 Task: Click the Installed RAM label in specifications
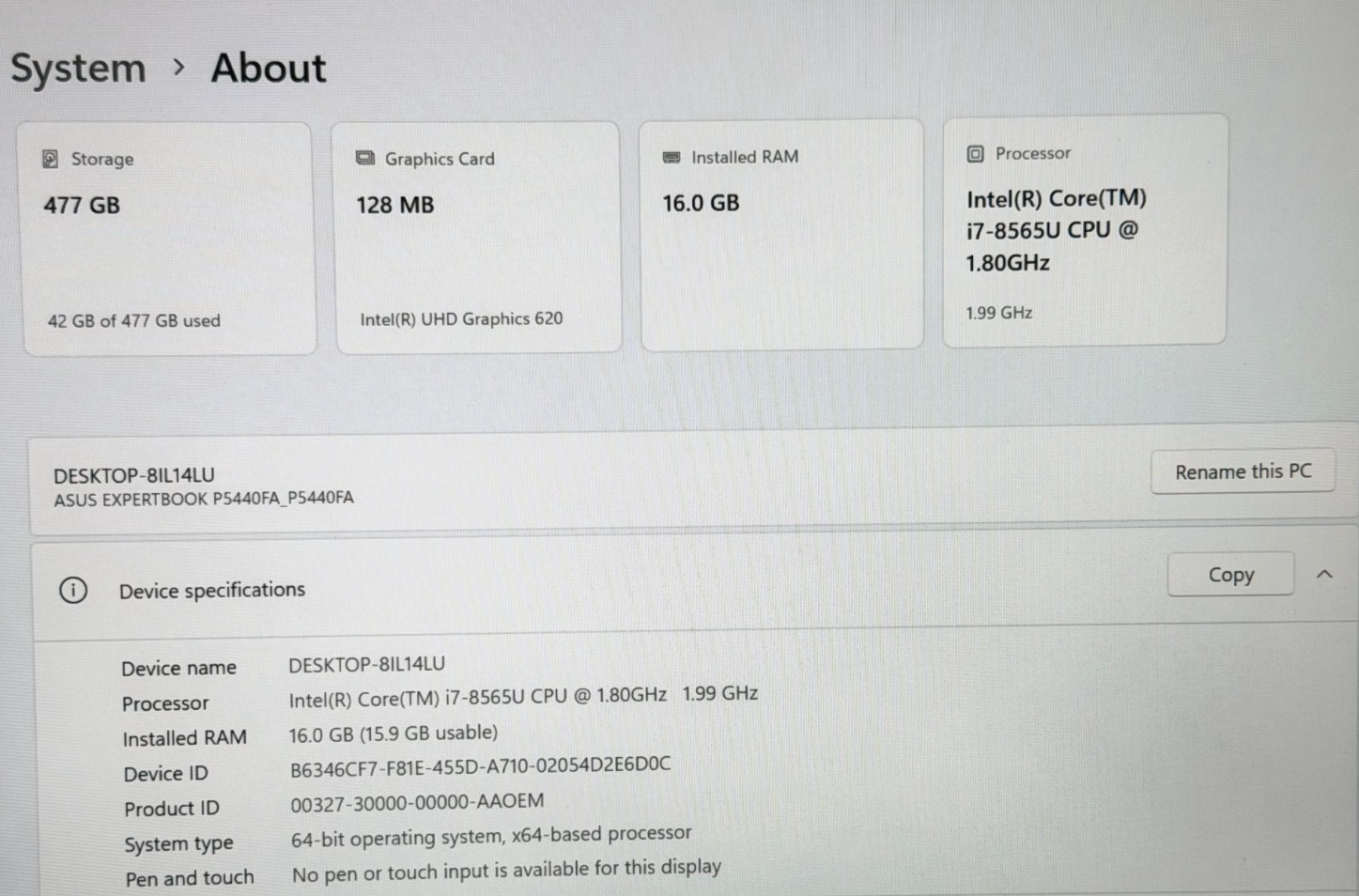pos(184,738)
